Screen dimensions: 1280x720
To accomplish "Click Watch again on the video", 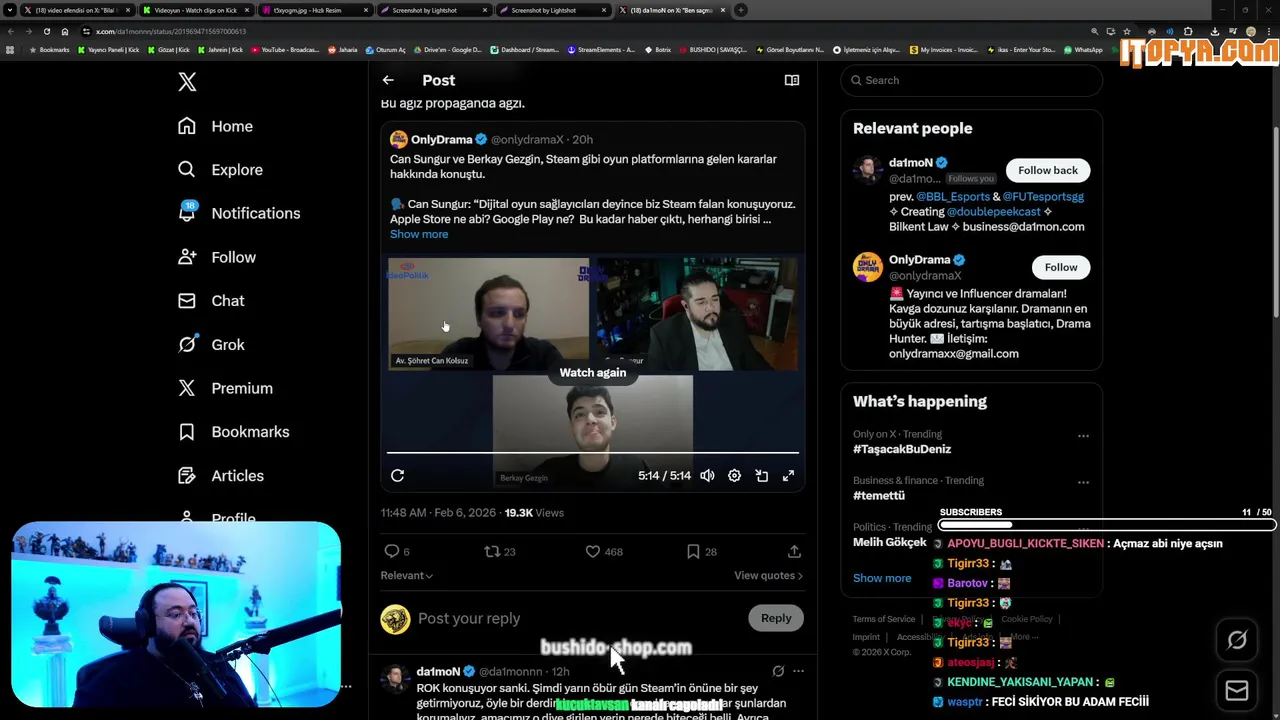I will [593, 372].
